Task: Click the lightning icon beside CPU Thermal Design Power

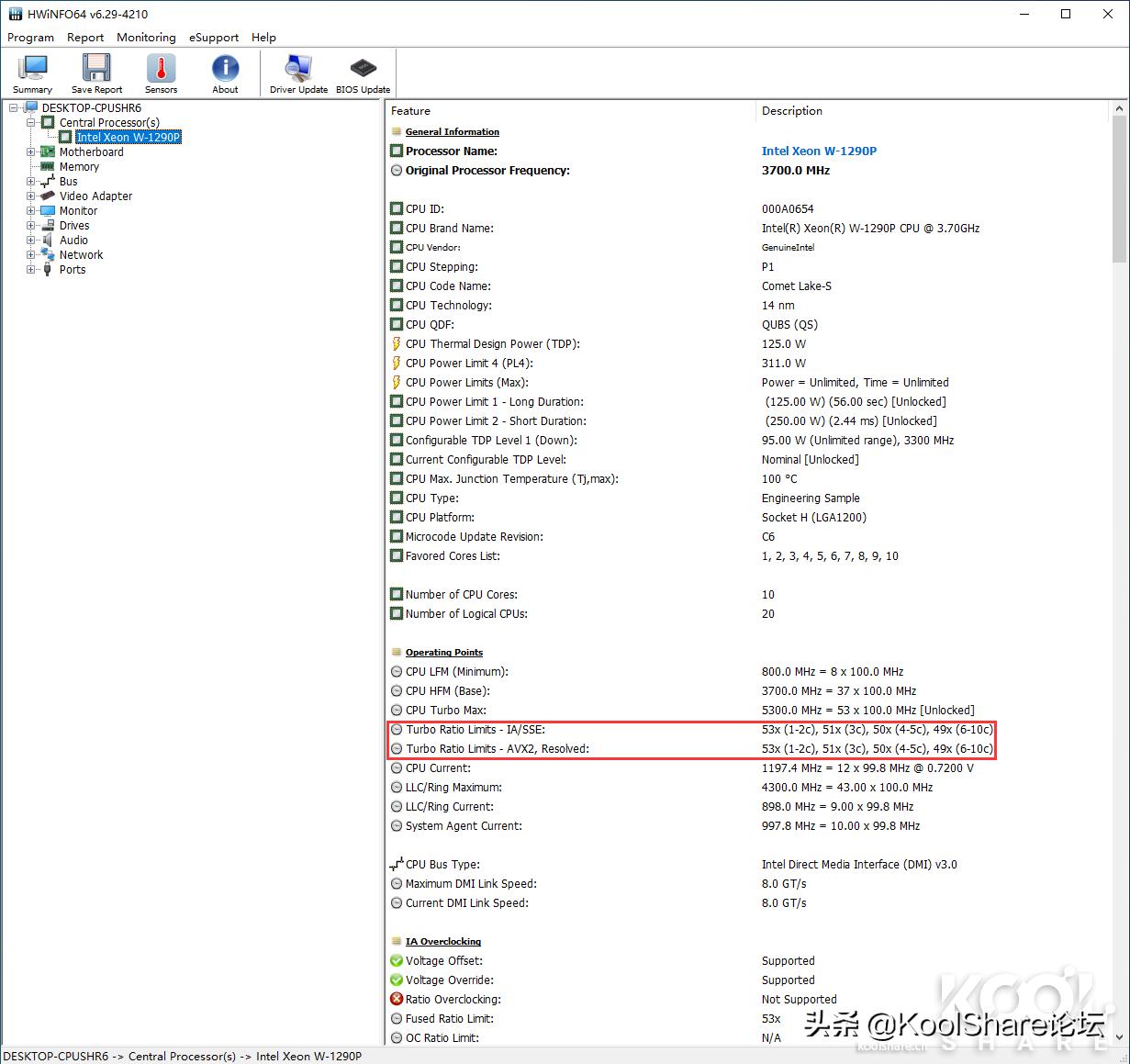Action: (397, 344)
